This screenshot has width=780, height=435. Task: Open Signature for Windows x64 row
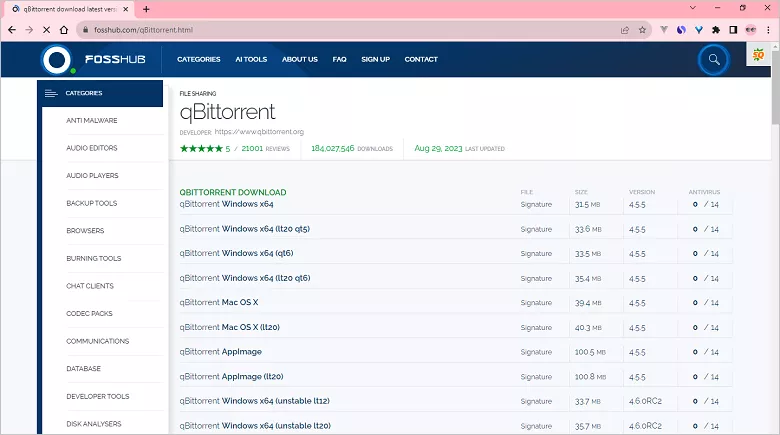536,205
